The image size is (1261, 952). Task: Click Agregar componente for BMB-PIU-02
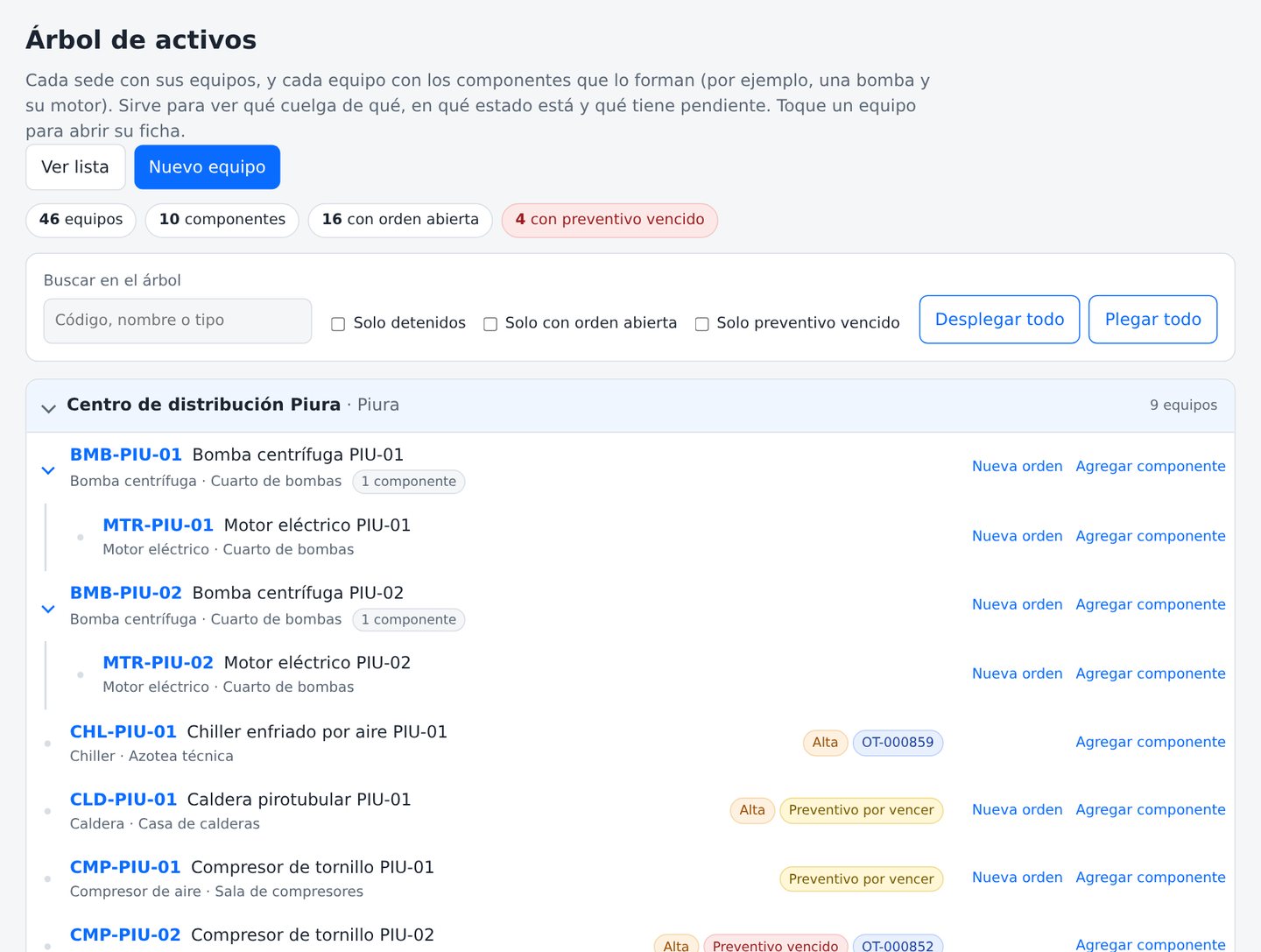1151,604
